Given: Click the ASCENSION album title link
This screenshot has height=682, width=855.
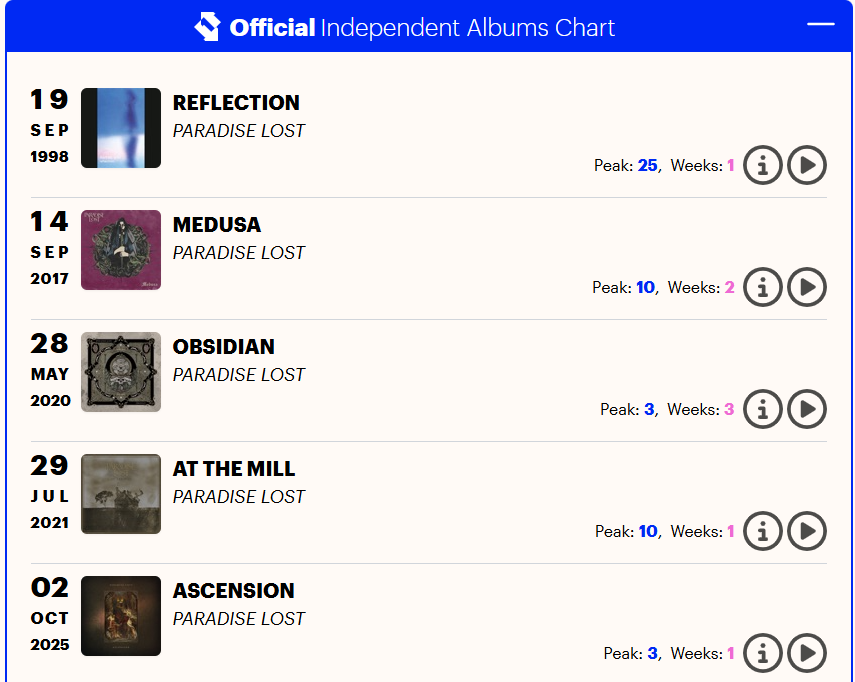Looking at the screenshot, I should tap(234, 591).
